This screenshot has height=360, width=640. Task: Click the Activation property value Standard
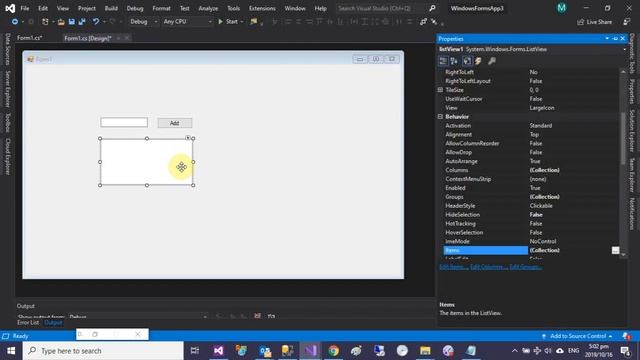[541, 126]
